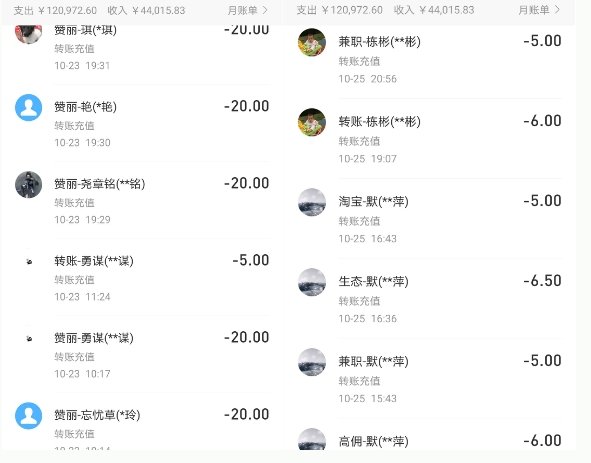Select the -6.50 生态-默 amount
This screenshot has height=463, width=591.
click(x=542, y=281)
